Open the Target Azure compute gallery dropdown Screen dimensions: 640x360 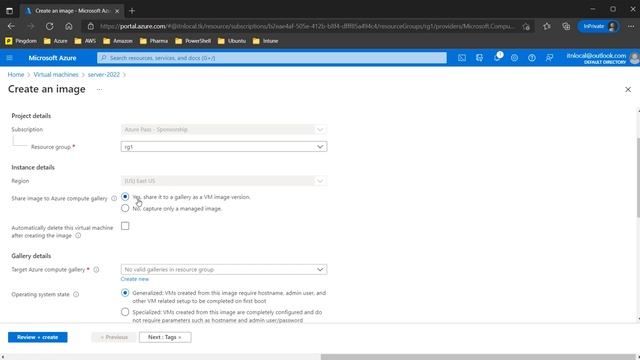point(224,269)
